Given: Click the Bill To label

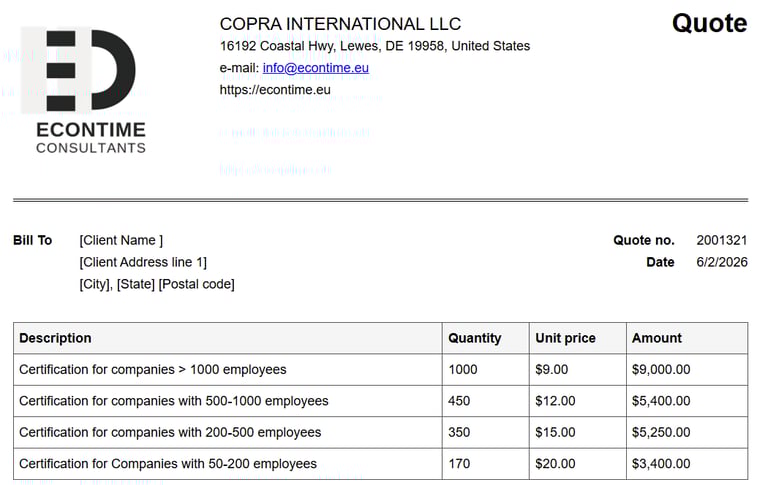Looking at the screenshot, I should pyautogui.click(x=32, y=240).
